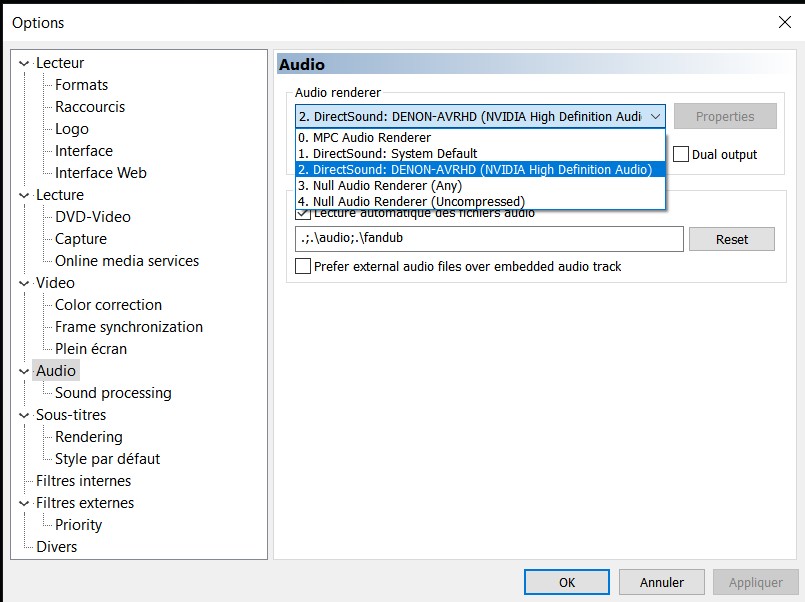The height and width of the screenshot is (602, 805).
Task: Click the Appliquer button
Action: (x=755, y=582)
